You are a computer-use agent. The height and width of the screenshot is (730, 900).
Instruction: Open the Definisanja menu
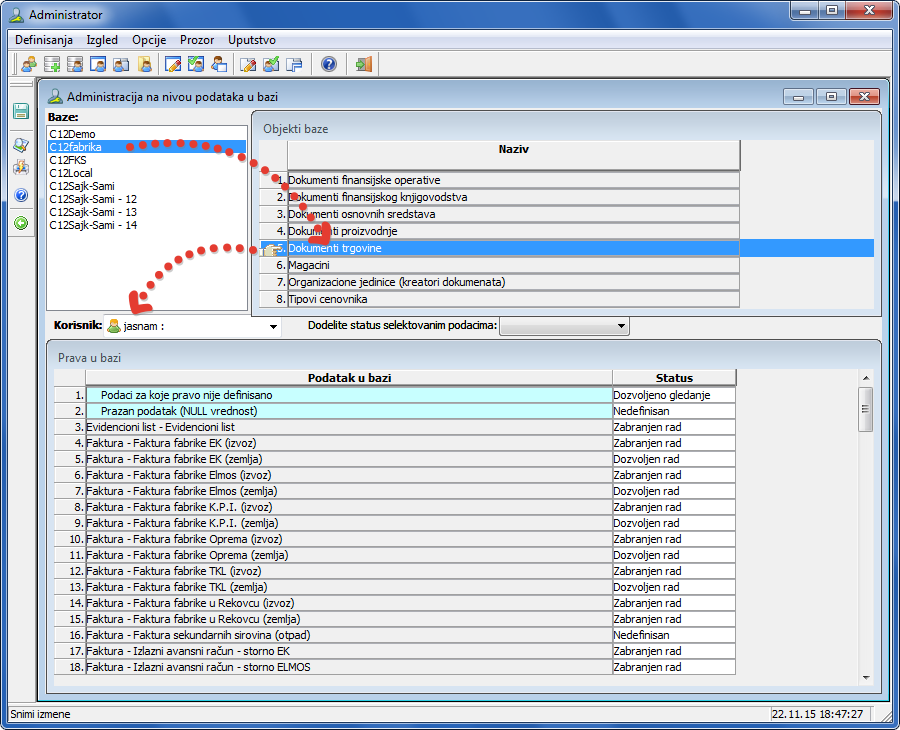[44, 40]
